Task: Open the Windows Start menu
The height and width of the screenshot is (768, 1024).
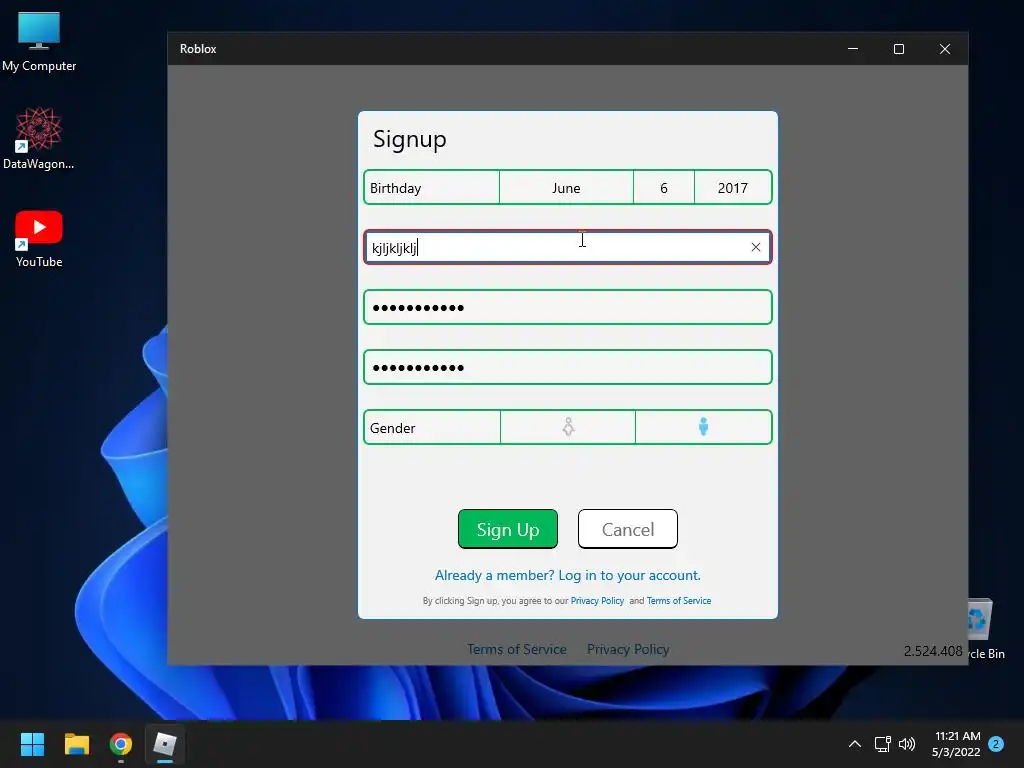Action: [x=32, y=744]
